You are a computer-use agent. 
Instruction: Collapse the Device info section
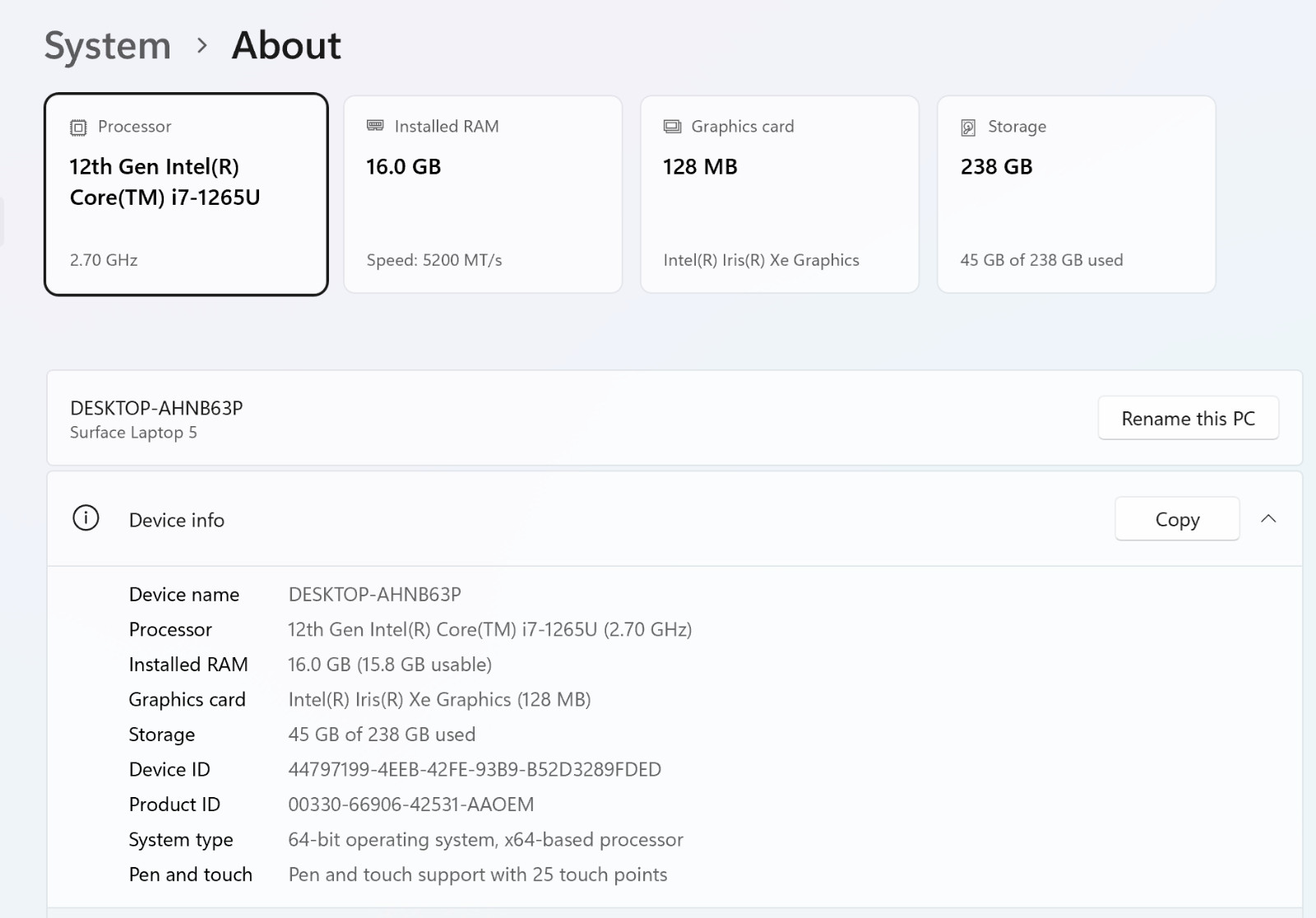(1268, 518)
